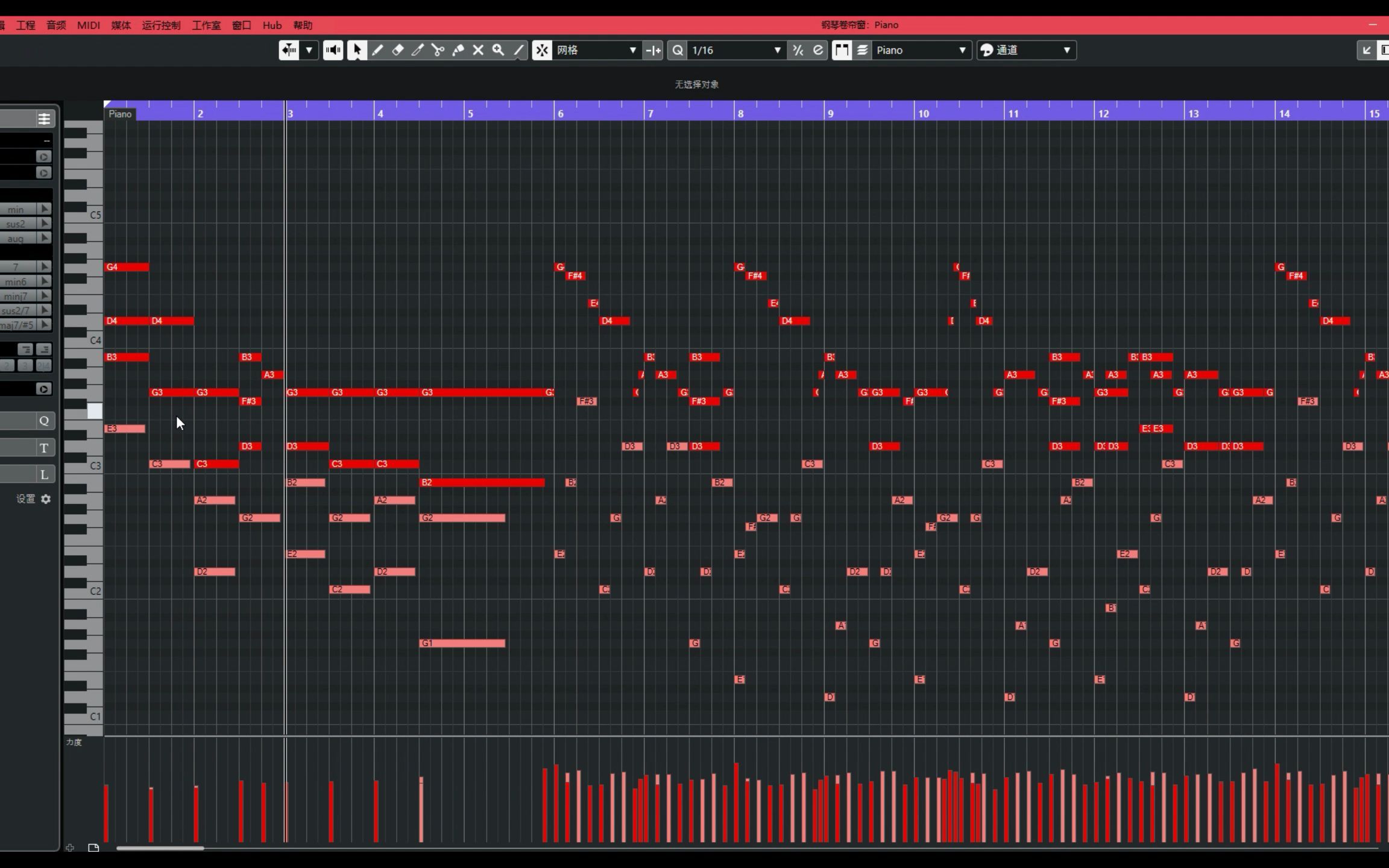This screenshot has height=868, width=1389.
Task: Select the Draw pencil tool
Action: click(x=377, y=50)
